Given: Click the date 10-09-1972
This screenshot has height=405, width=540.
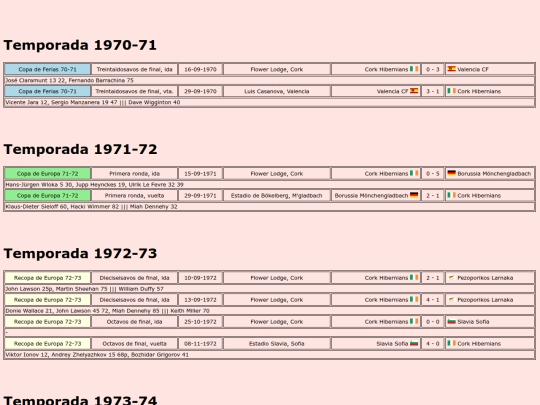Looking at the screenshot, I should [200, 278].
